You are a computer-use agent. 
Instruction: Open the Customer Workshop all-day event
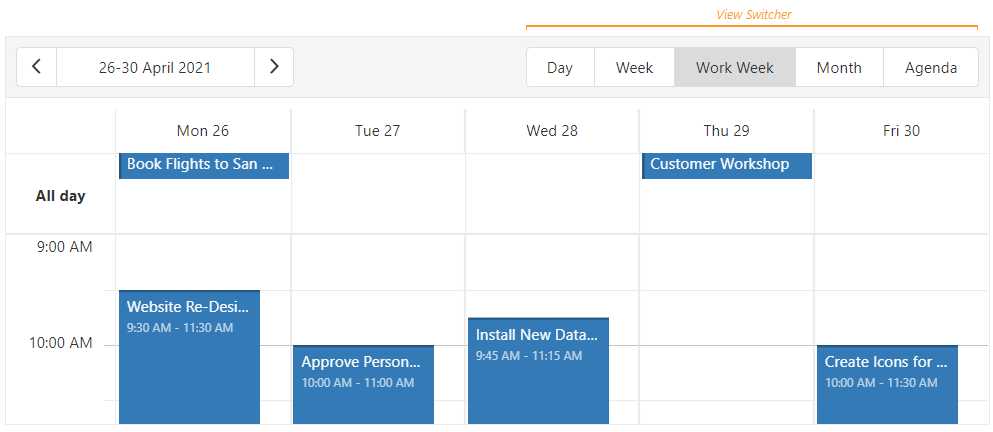[x=726, y=165]
